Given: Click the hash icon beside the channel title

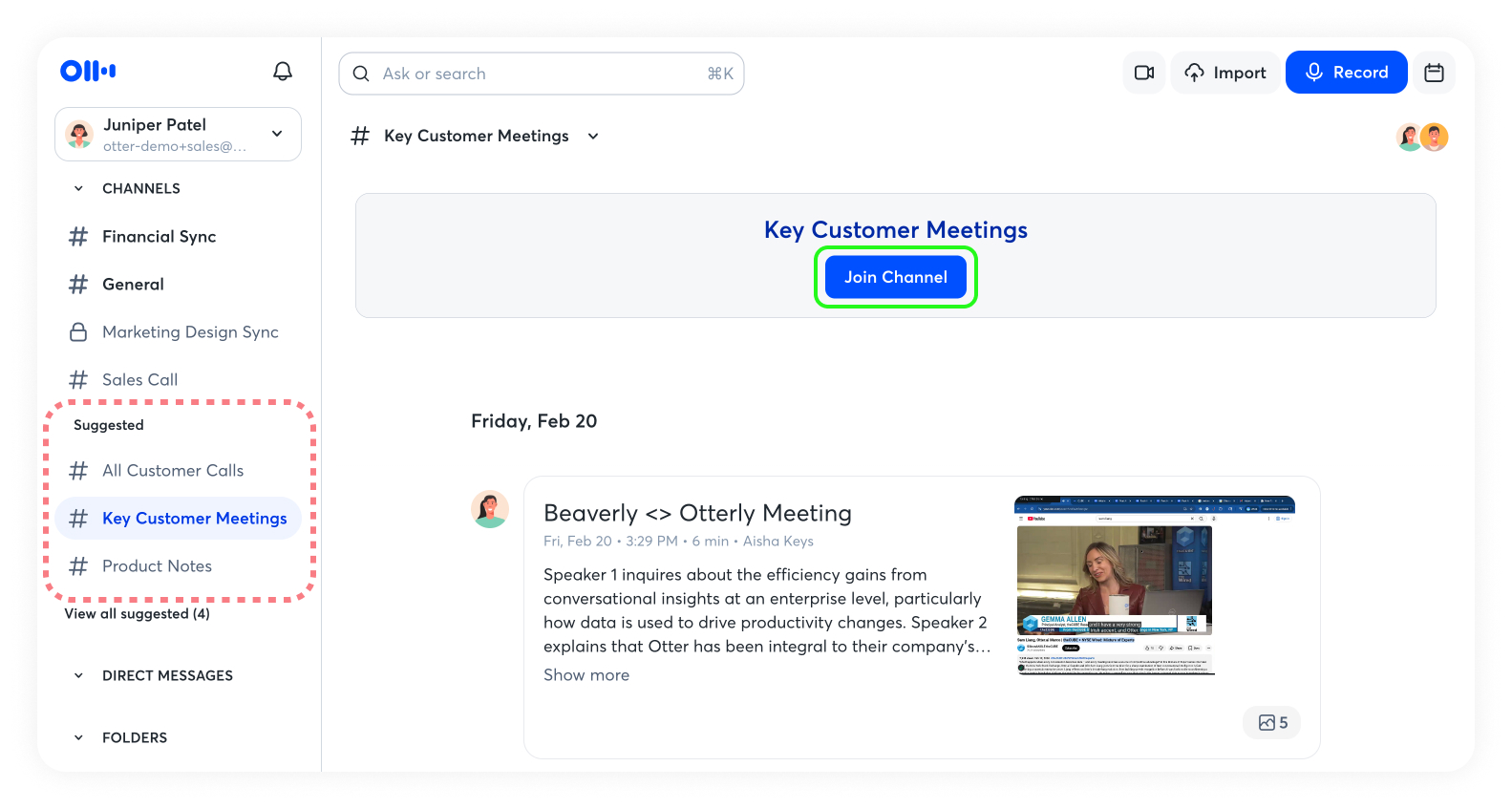Looking at the screenshot, I should pos(360,137).
